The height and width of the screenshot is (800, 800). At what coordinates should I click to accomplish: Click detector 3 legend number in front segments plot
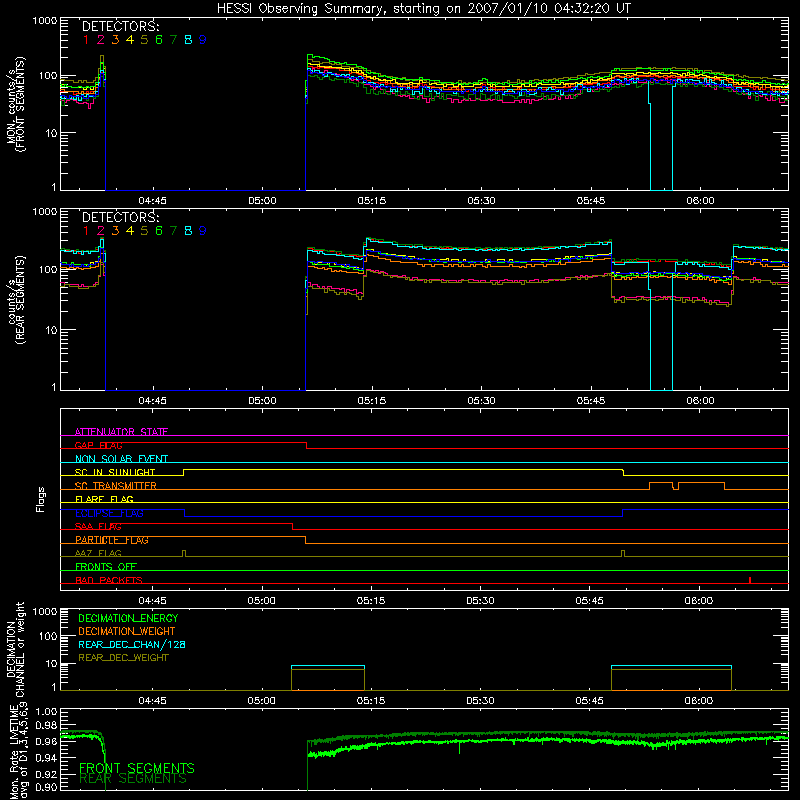115,39
